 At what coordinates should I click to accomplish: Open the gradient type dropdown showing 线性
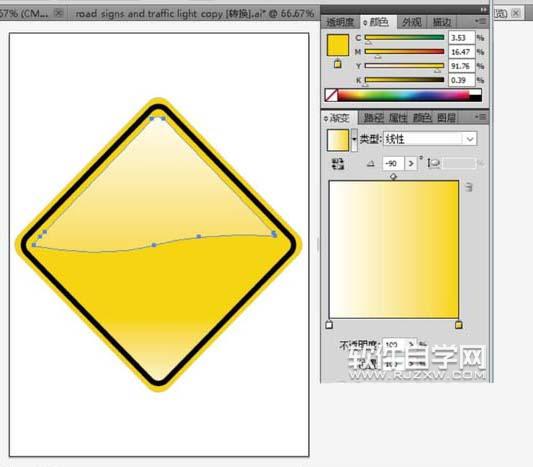tap(430, 139)
